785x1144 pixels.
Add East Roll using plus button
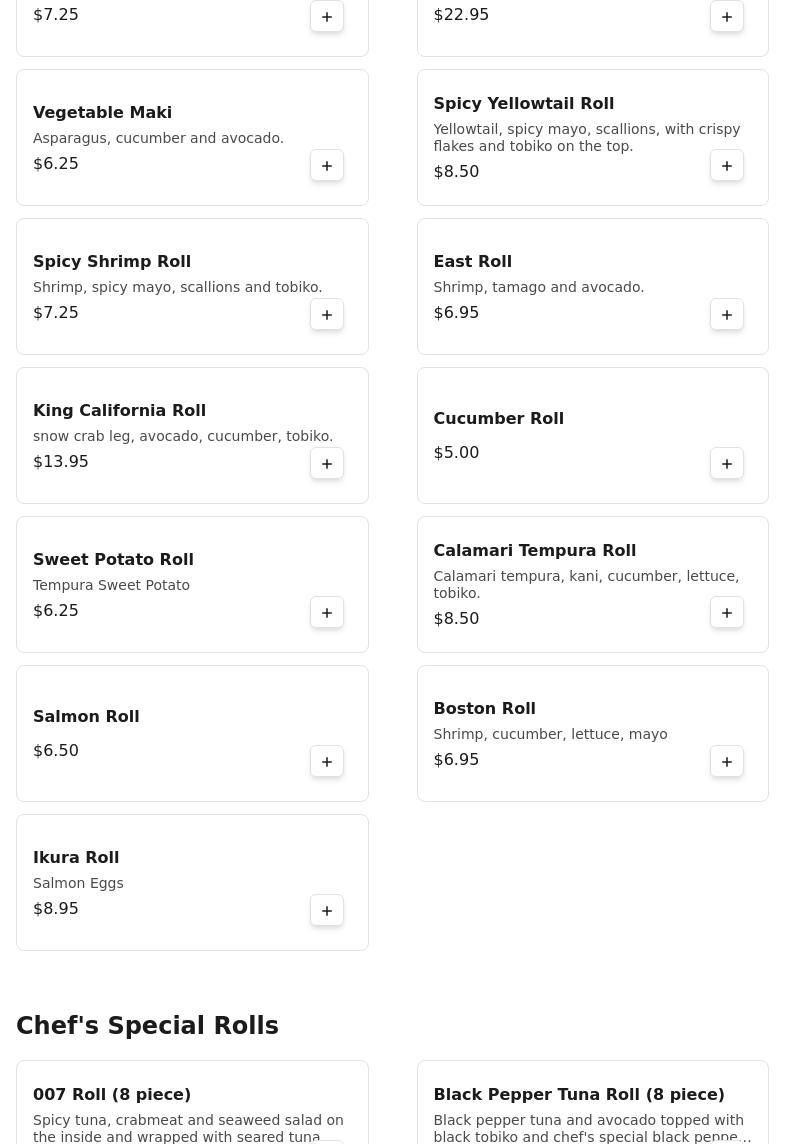[727, 314]
